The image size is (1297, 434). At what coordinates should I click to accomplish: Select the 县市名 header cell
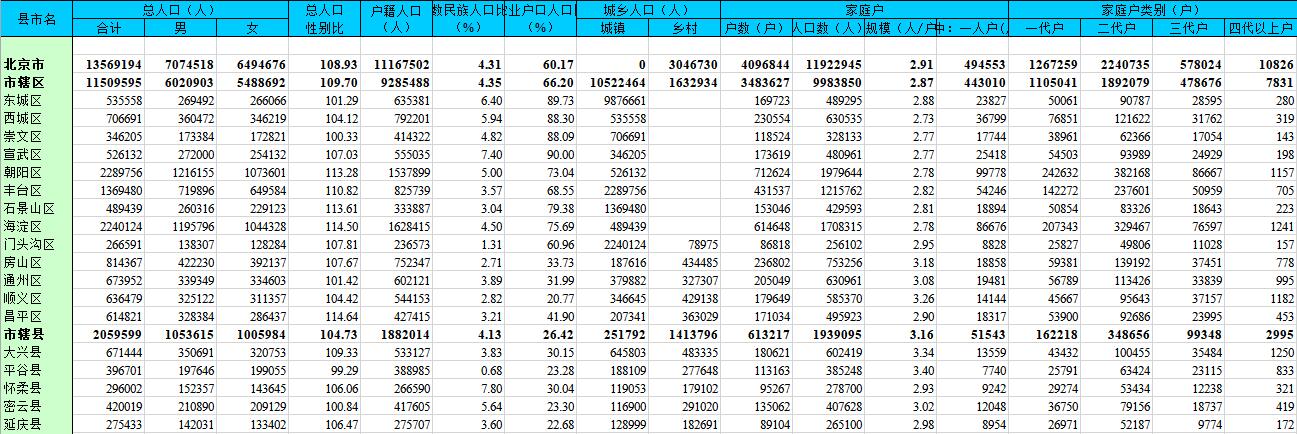pyautogui.click(x=36, y=19)
